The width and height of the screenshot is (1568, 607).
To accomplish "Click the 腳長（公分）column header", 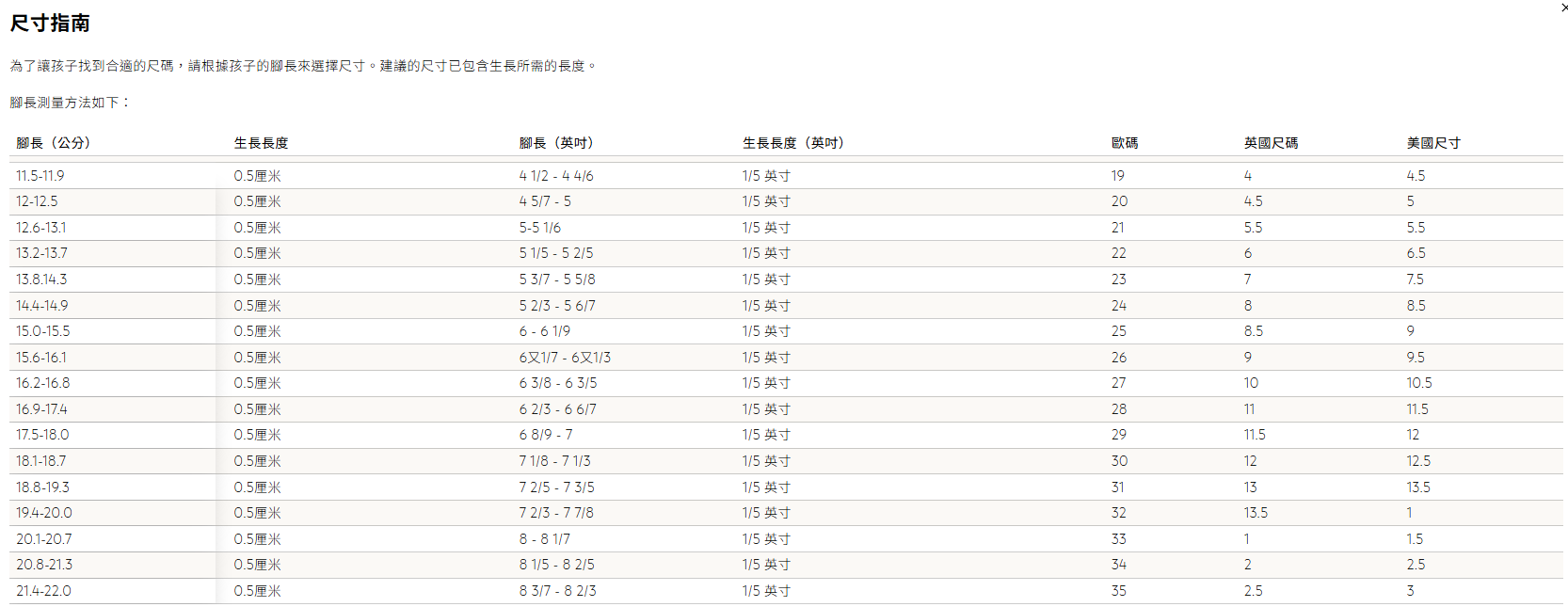I will tap(54, 143).
